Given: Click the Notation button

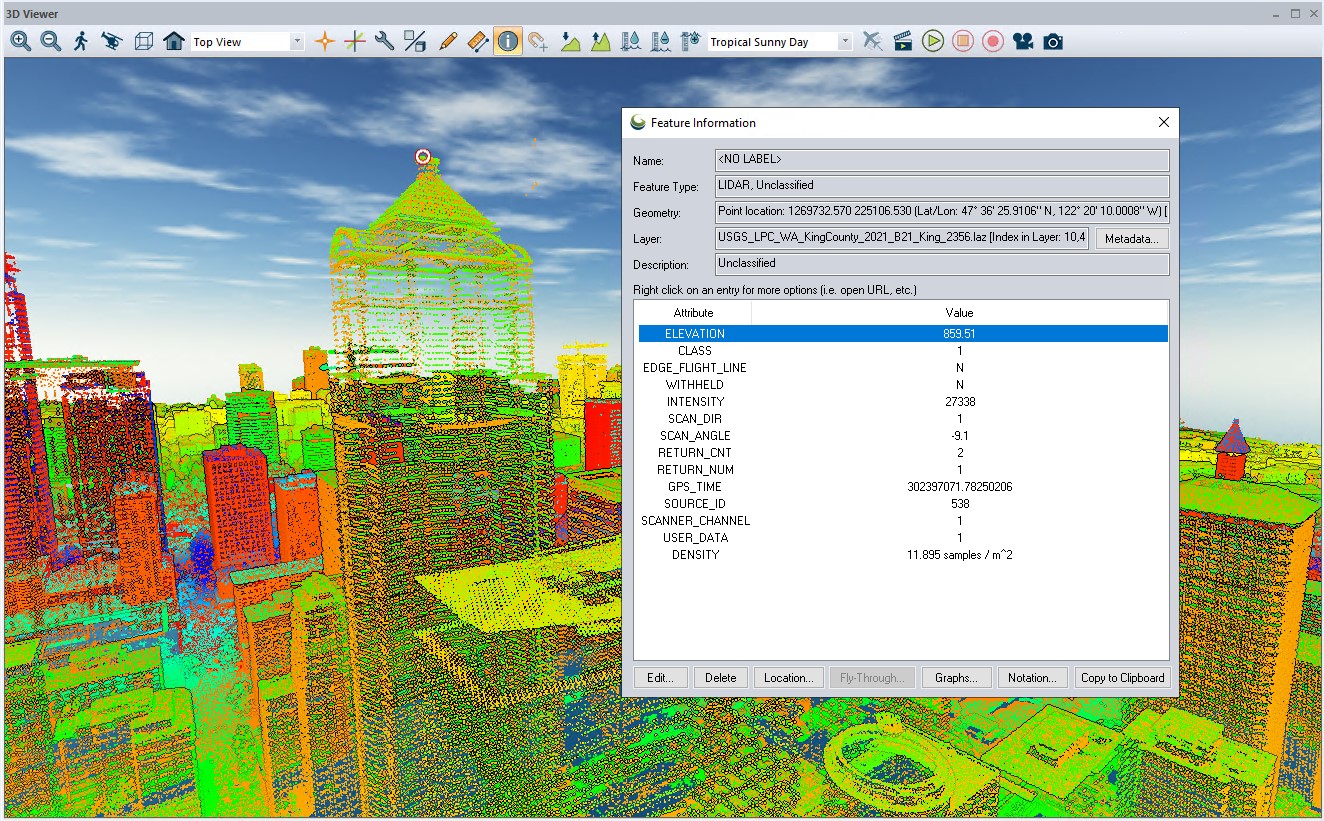Looking at the screenshot, I should pyautogui.click(x=1032, y=677).
